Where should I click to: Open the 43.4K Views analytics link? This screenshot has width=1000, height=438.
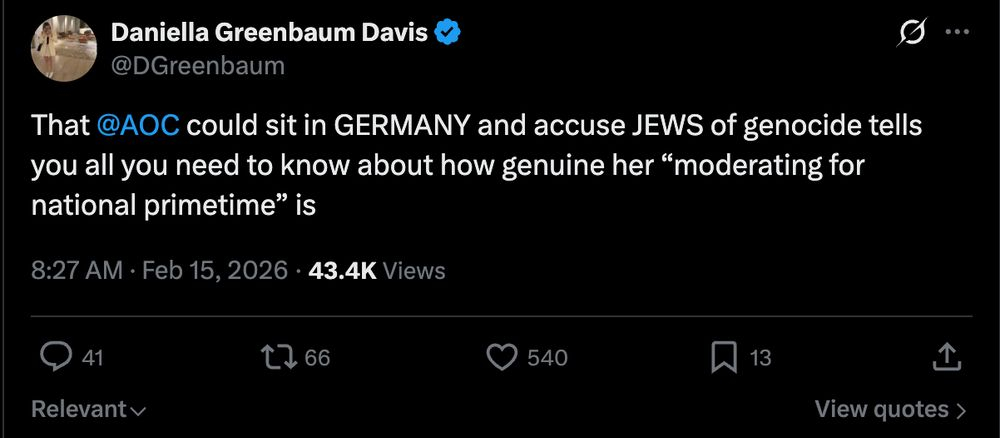click(377, 271)
